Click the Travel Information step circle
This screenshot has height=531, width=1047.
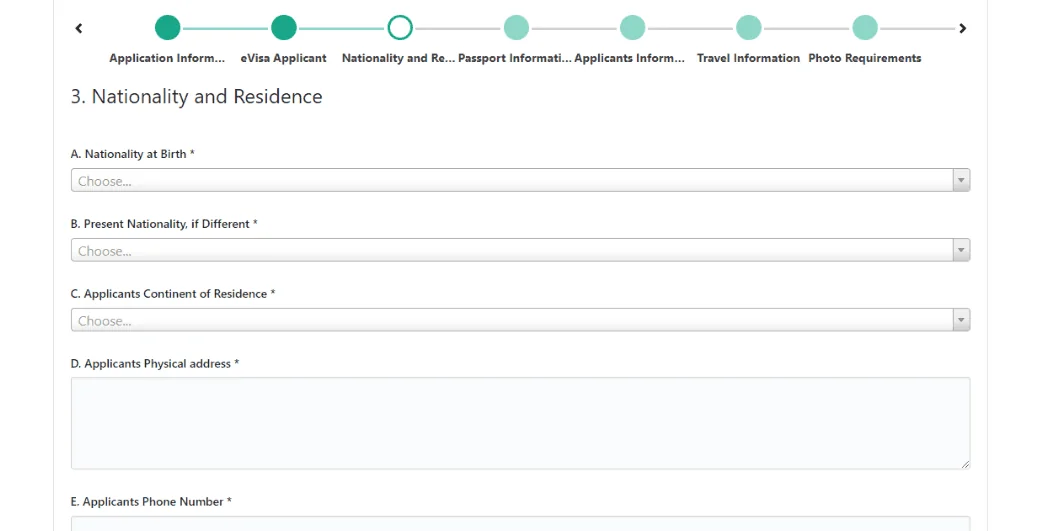[x=748, y=28]
